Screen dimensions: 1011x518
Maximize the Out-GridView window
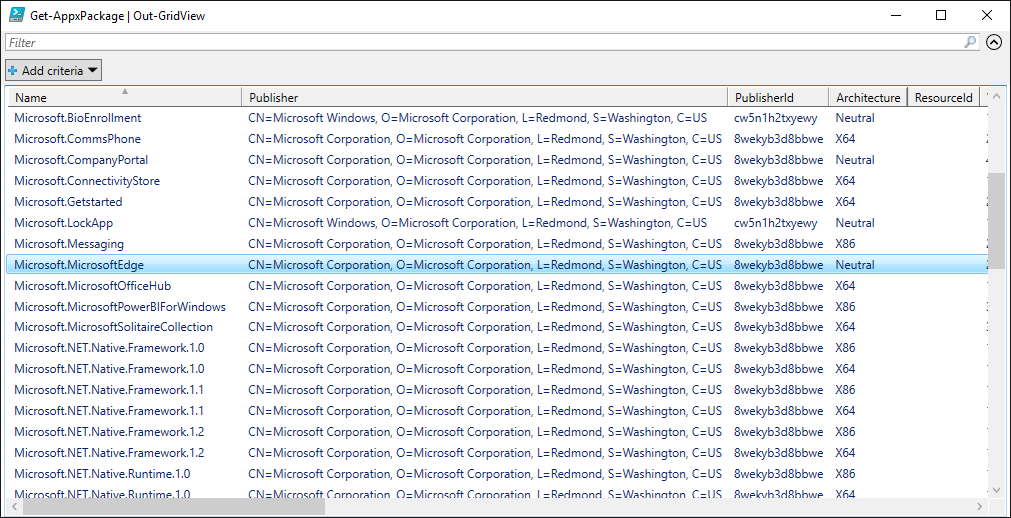[x=941, y=15]
